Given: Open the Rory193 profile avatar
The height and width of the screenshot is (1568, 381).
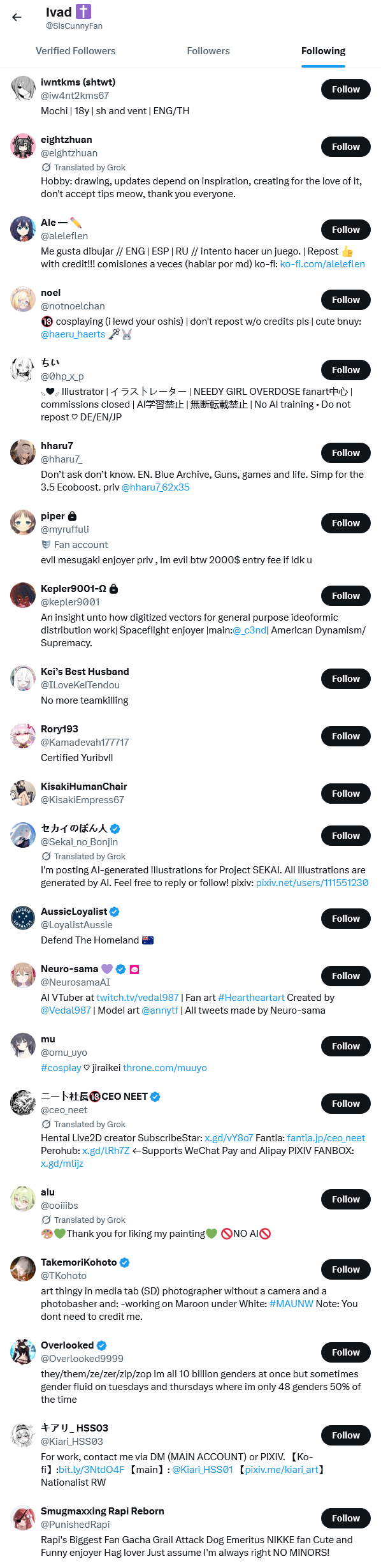Looking at the screenshot, I should click(23, 736).
